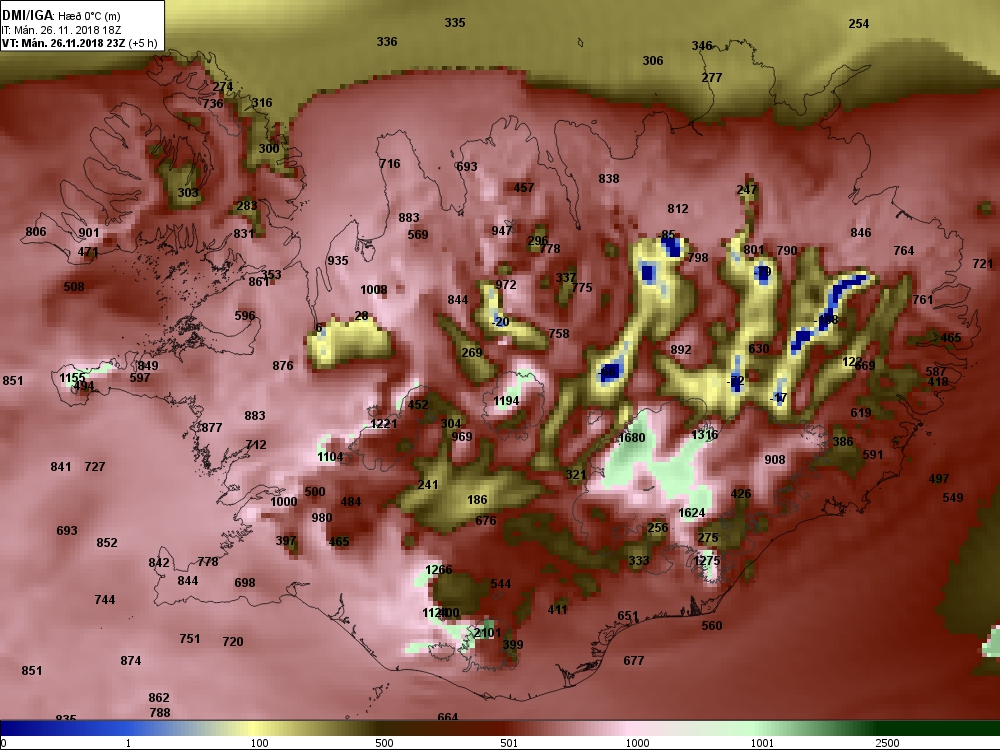Click the 862 map value

[159, 698]
